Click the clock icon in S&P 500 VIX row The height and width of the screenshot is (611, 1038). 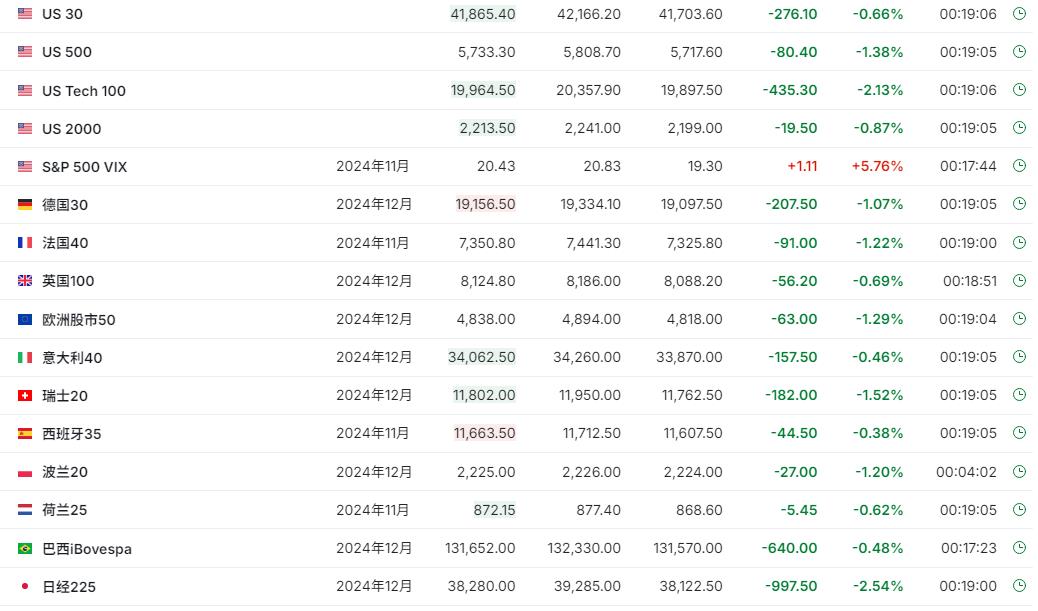(x=1019, y=166)
